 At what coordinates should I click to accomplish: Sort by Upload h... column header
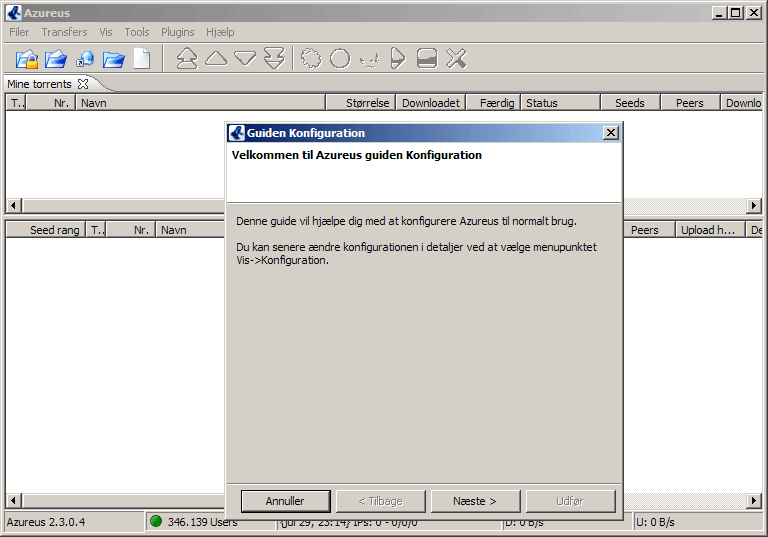(x=710, y=230)
